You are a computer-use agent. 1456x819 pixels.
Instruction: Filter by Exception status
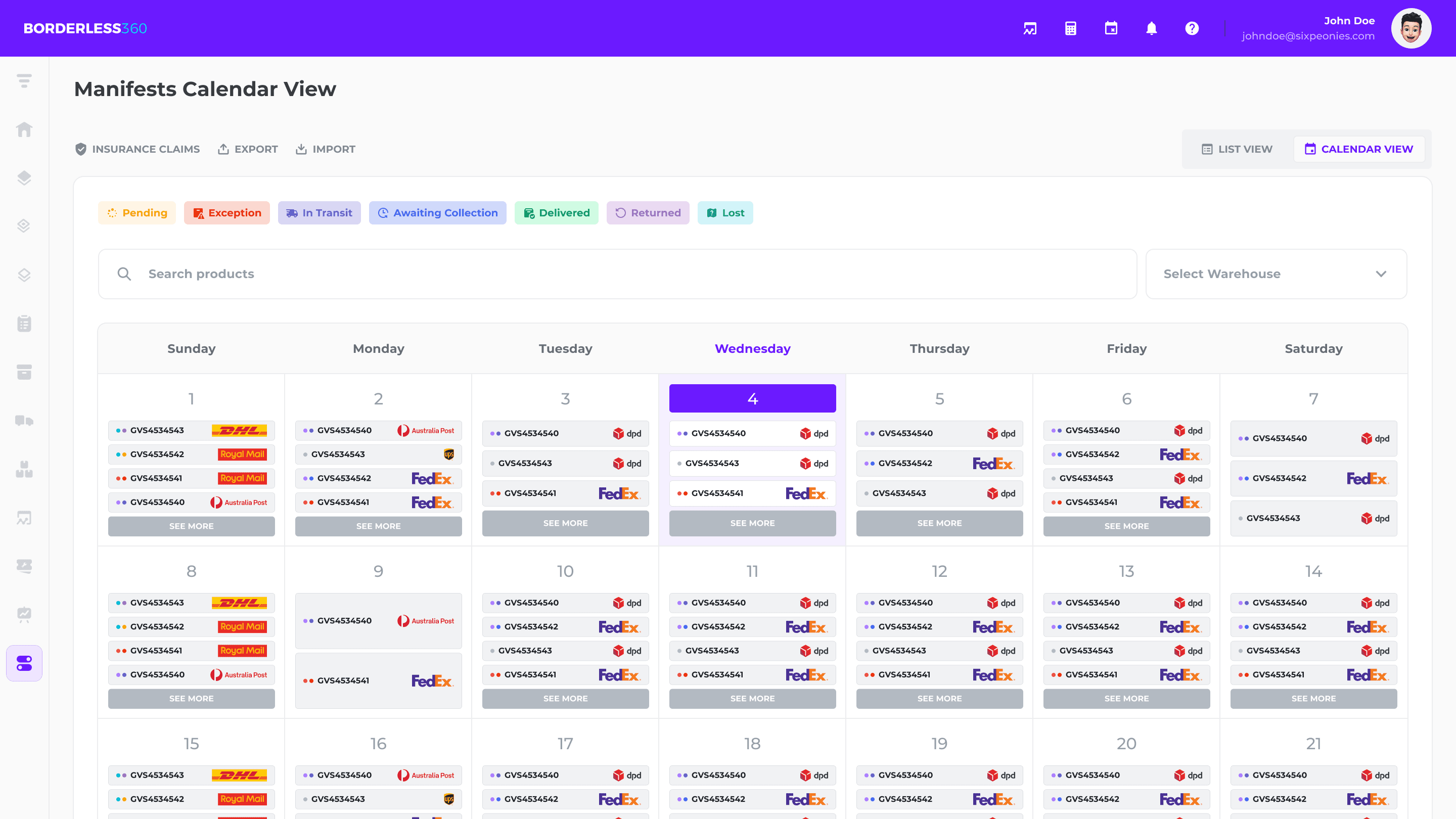click(x=226, y=213)
